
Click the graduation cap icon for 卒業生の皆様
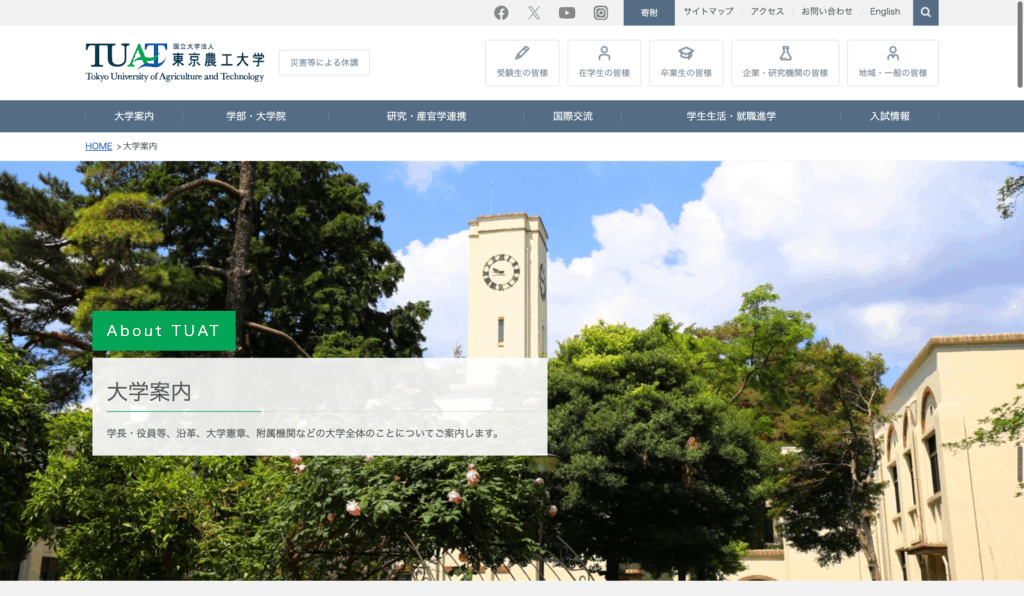686,54
